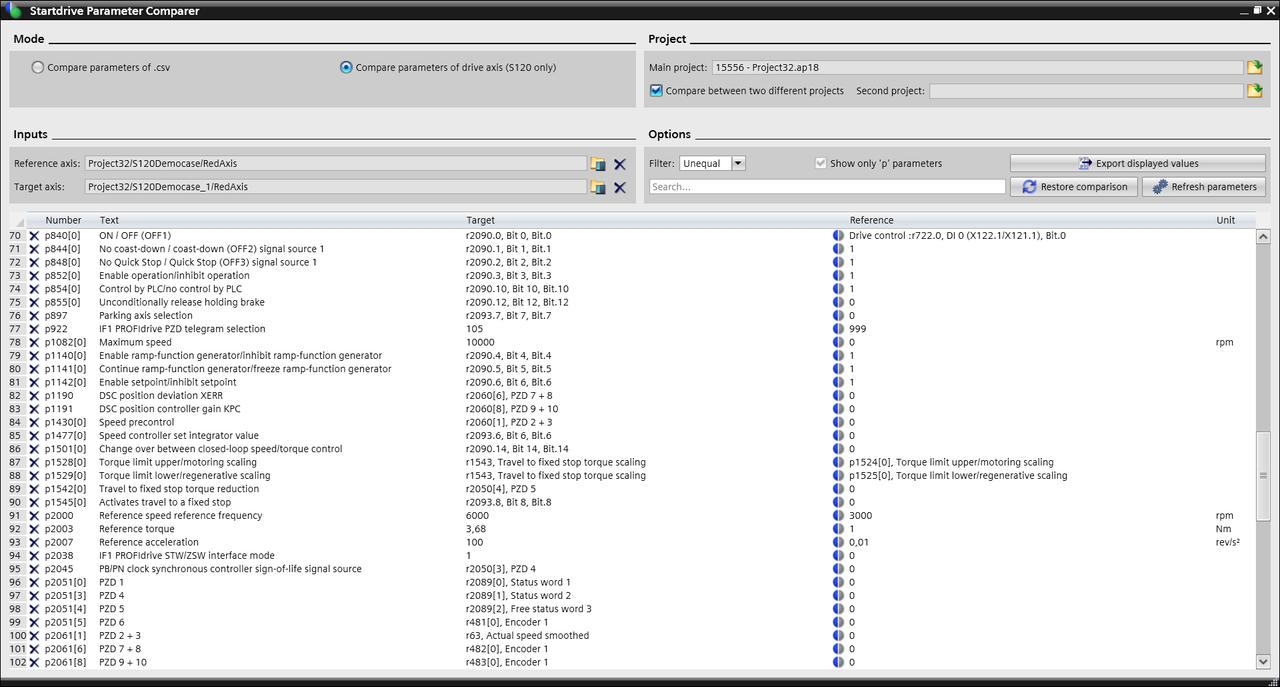Click the Restore comparison button
Screen dimensions: 1280x687
pos(1075,187)
